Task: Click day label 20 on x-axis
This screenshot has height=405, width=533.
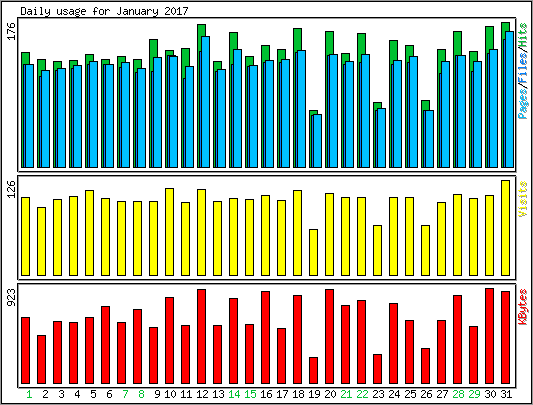Action: coord(330,394)
